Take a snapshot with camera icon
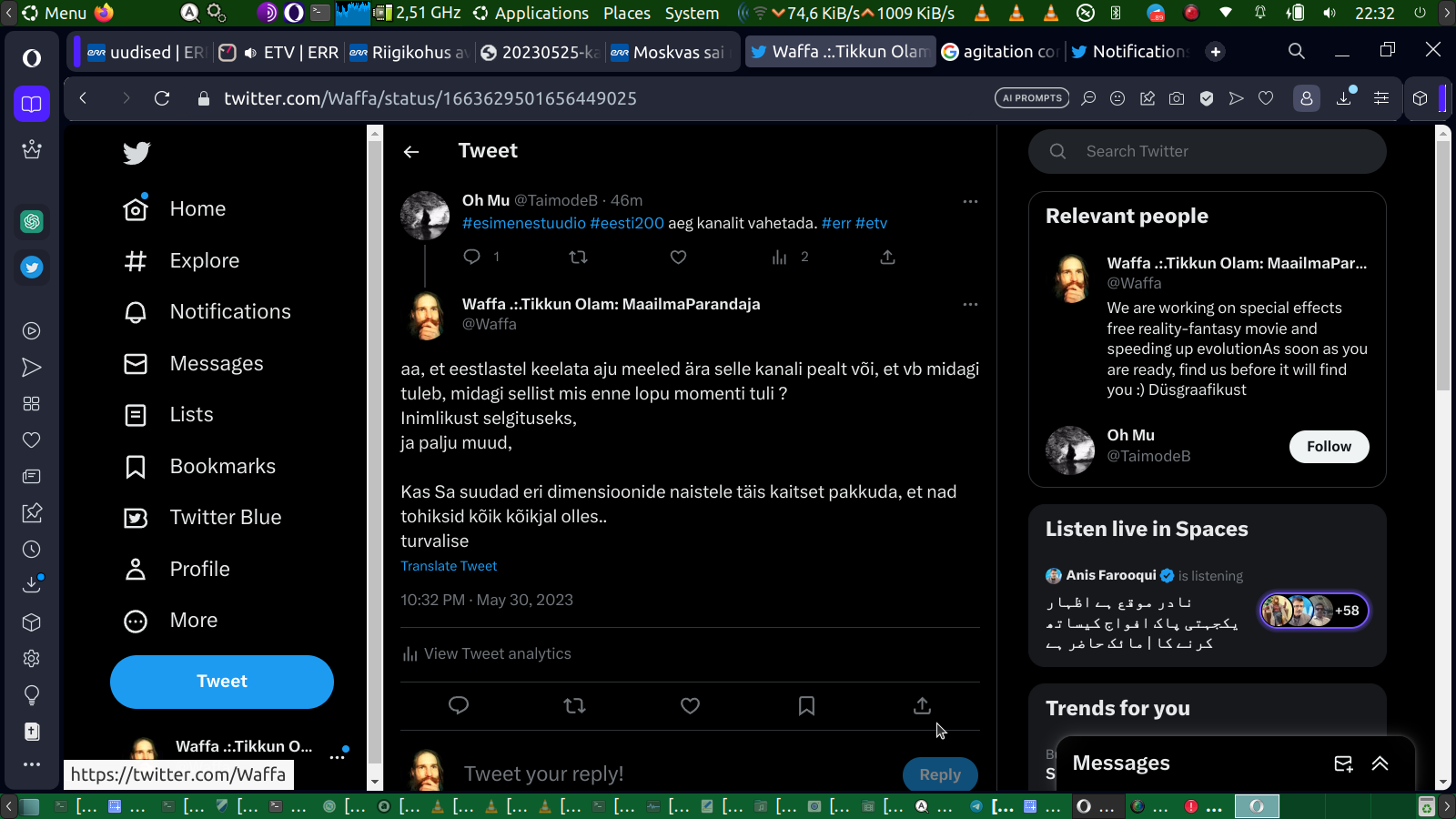The width and height of the screenshot is (1456, 819). tap(1177, 98)
